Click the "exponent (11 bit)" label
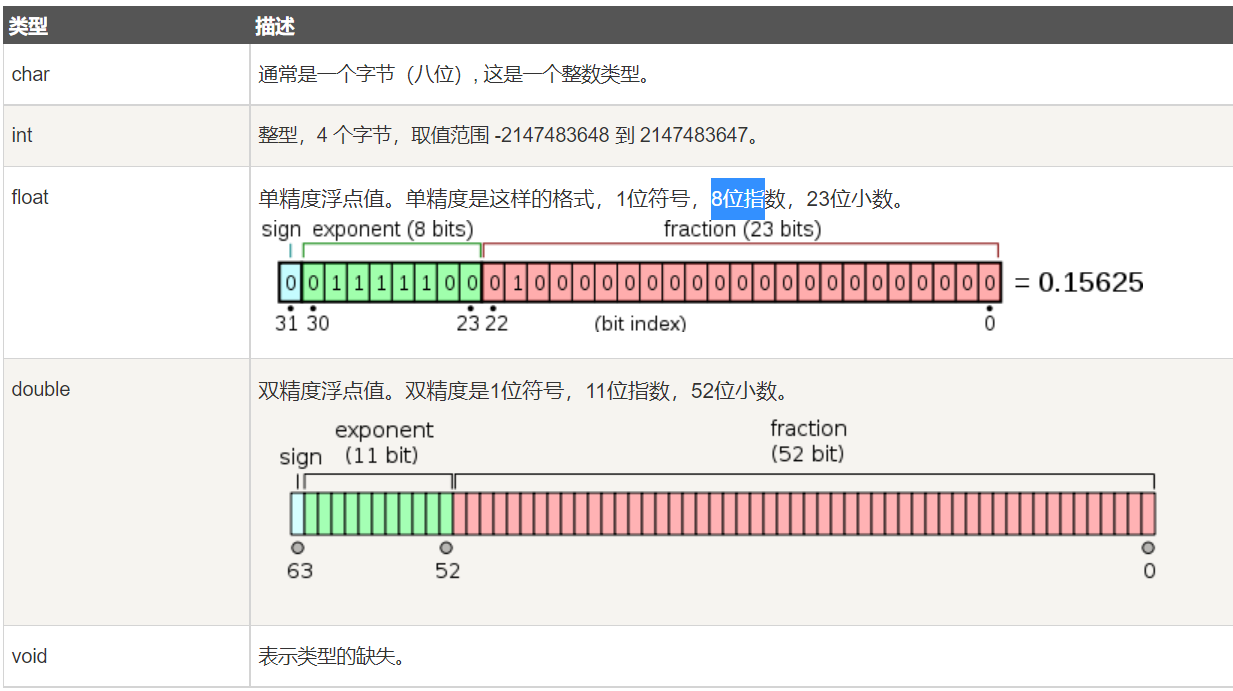The image size is (1233, 691). (384, 442)
